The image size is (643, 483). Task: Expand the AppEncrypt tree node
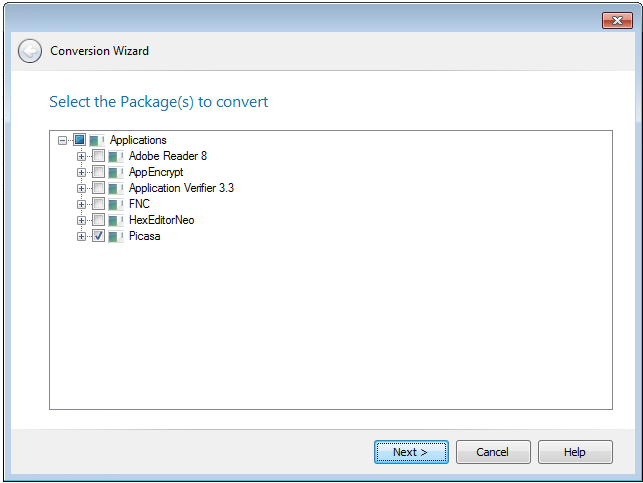[82, 172]
